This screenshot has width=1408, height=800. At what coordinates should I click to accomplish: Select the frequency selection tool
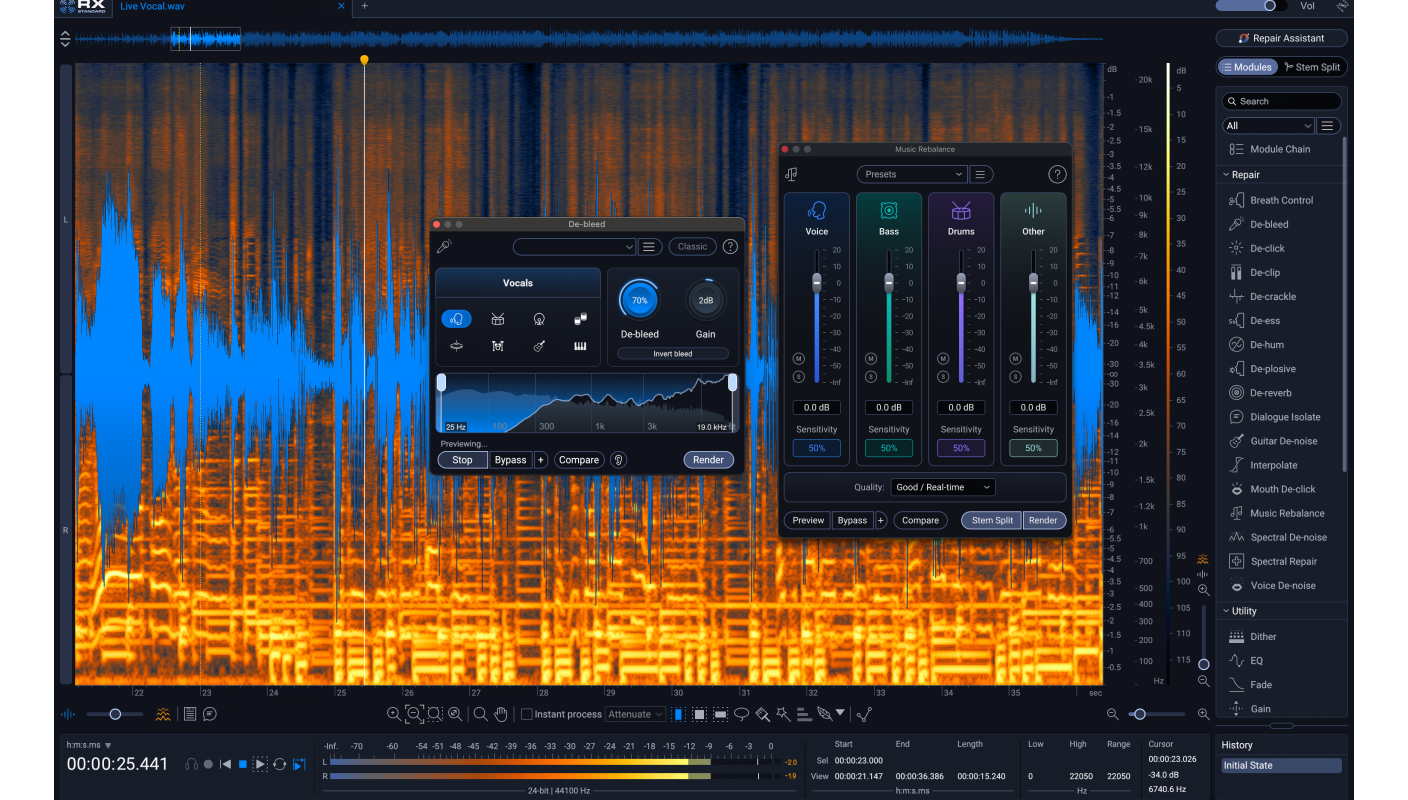[x=720, y=714]
